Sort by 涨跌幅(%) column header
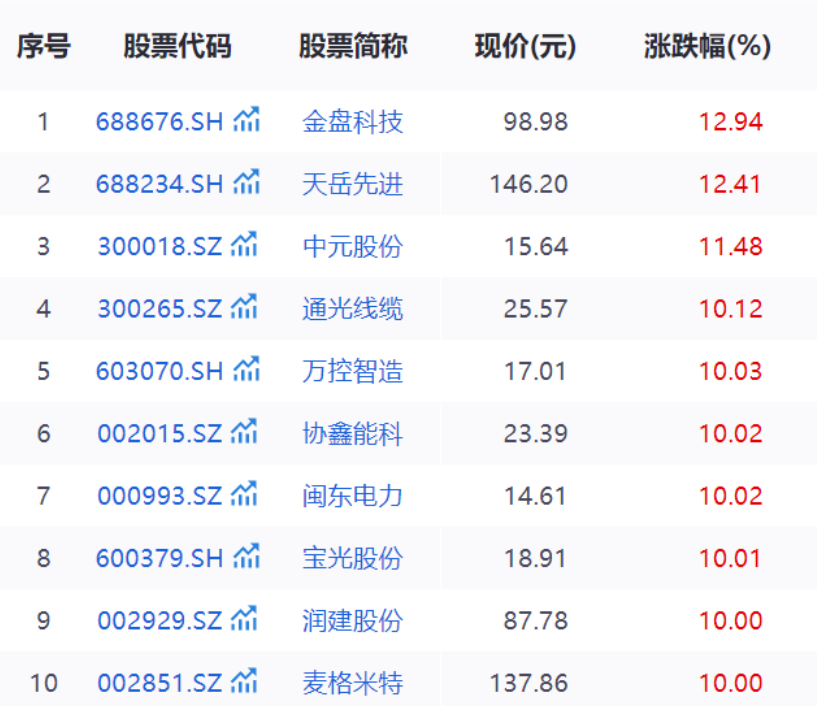 click(707, 46)
